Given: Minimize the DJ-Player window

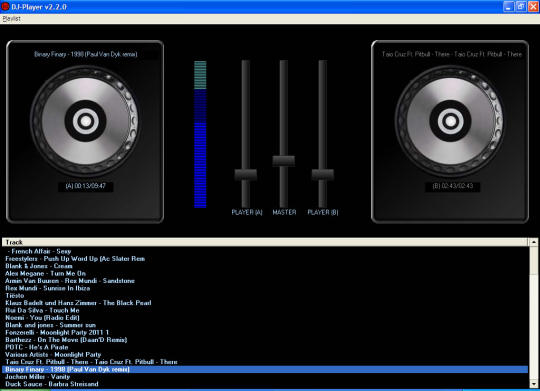Looking at the screenshot, I should tap(508, 7).
